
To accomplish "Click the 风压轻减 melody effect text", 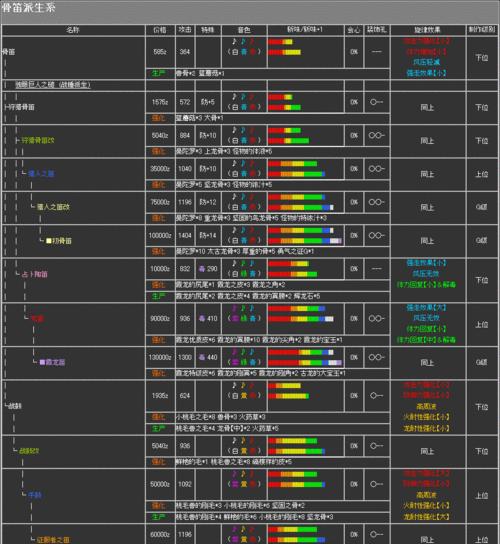I will pos(426,62).
